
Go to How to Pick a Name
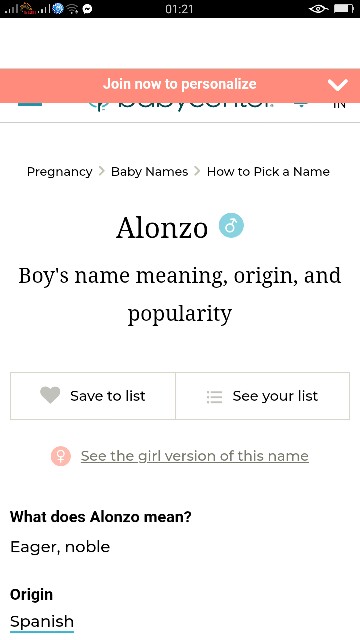[x=268, y=172]
